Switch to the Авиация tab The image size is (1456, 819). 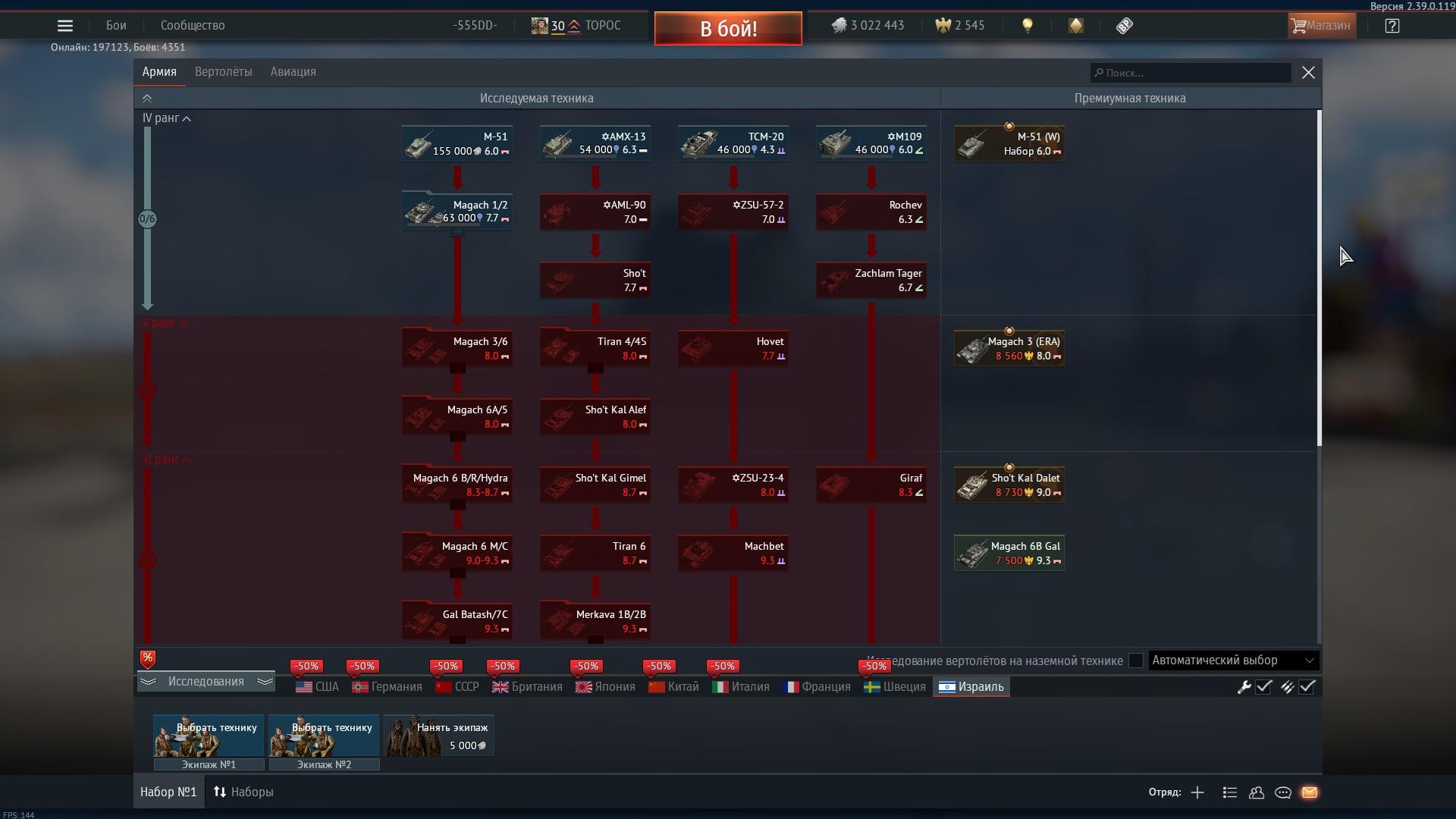click(x=293, y=72)
